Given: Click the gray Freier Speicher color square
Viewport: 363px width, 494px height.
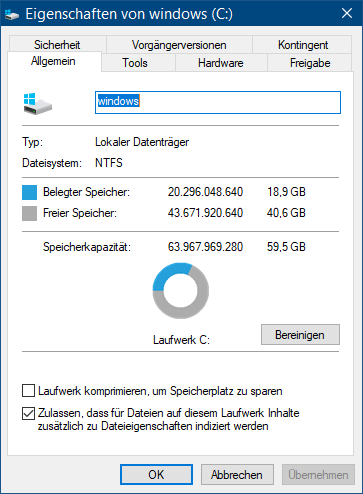Looking at the screenshot, I should pyautogui.click(x=29, y=213).
